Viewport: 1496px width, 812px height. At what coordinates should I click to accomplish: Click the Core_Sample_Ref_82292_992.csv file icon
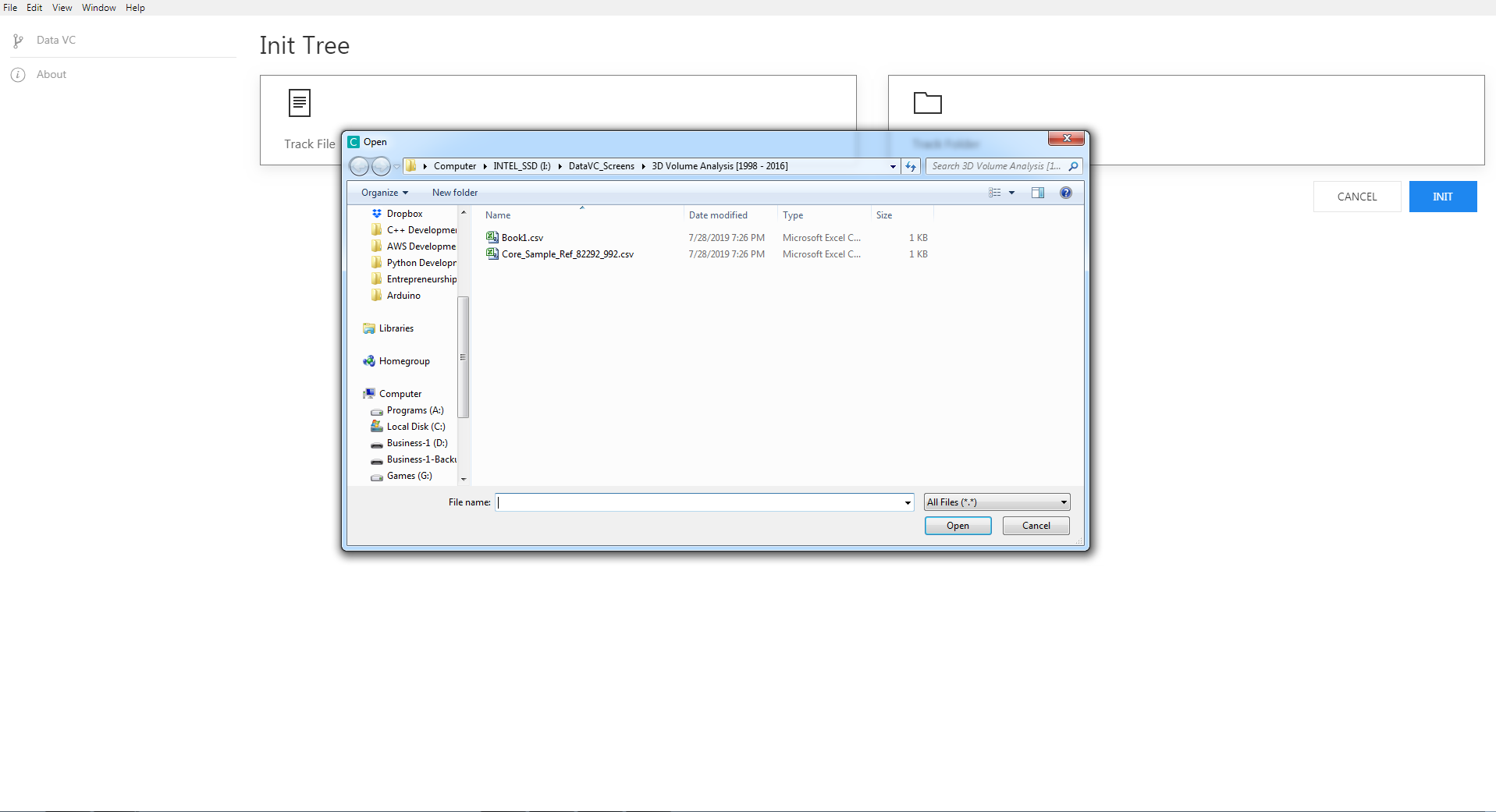pos(492,254)
